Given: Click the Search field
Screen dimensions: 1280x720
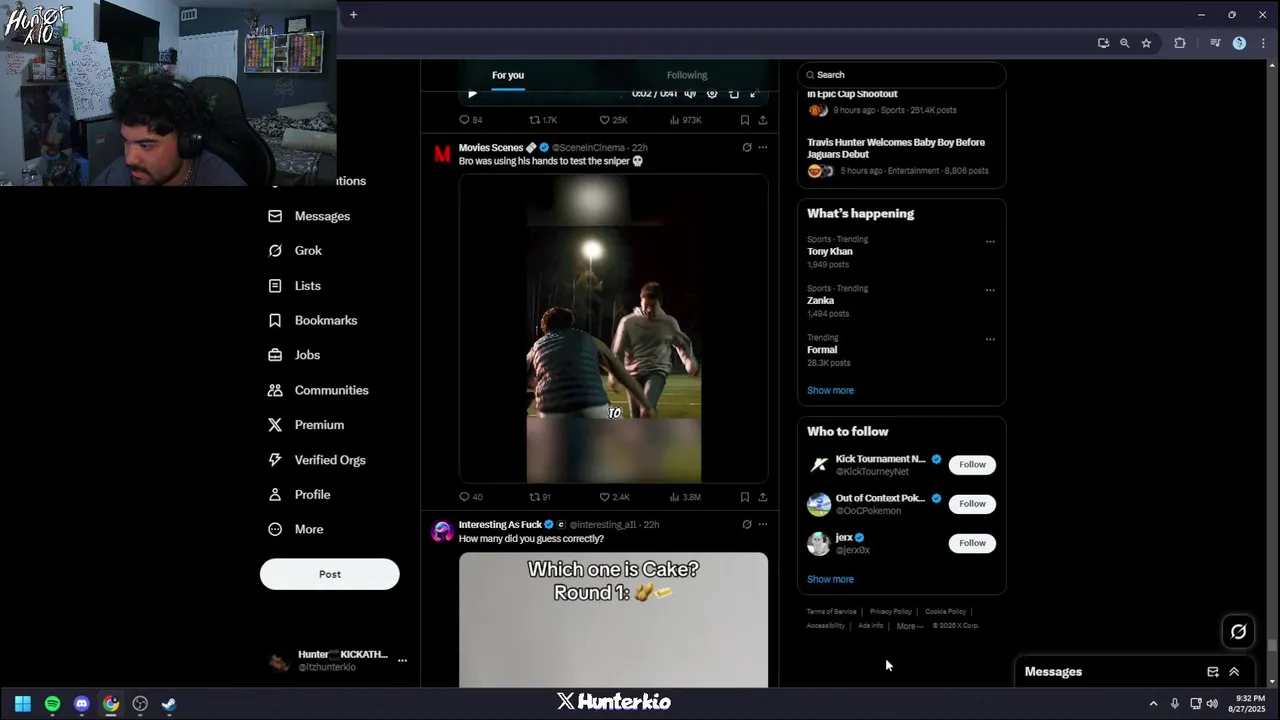Looking at the screenshot, I should [901, 75].
